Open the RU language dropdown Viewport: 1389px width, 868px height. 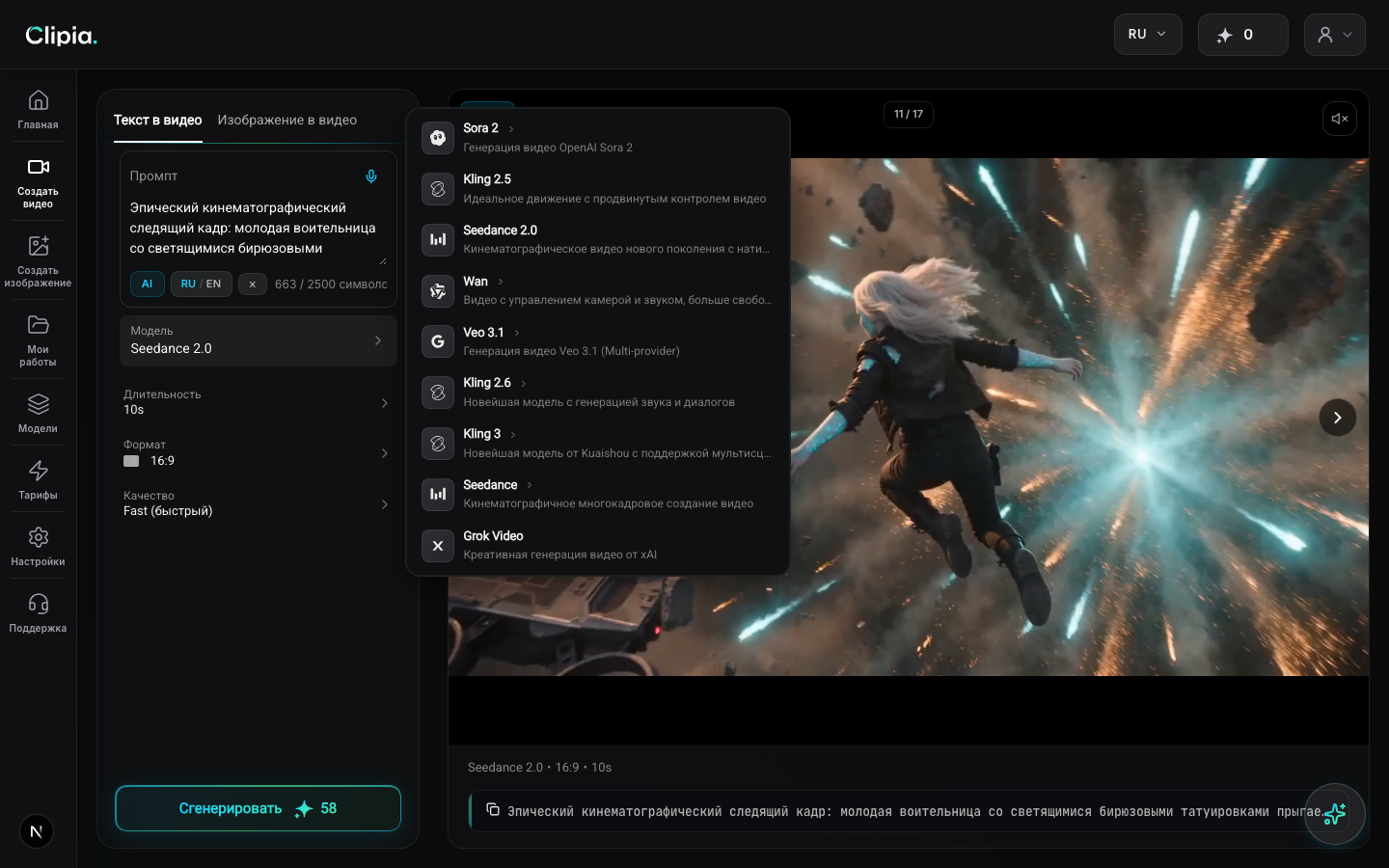pos(1148,35)
